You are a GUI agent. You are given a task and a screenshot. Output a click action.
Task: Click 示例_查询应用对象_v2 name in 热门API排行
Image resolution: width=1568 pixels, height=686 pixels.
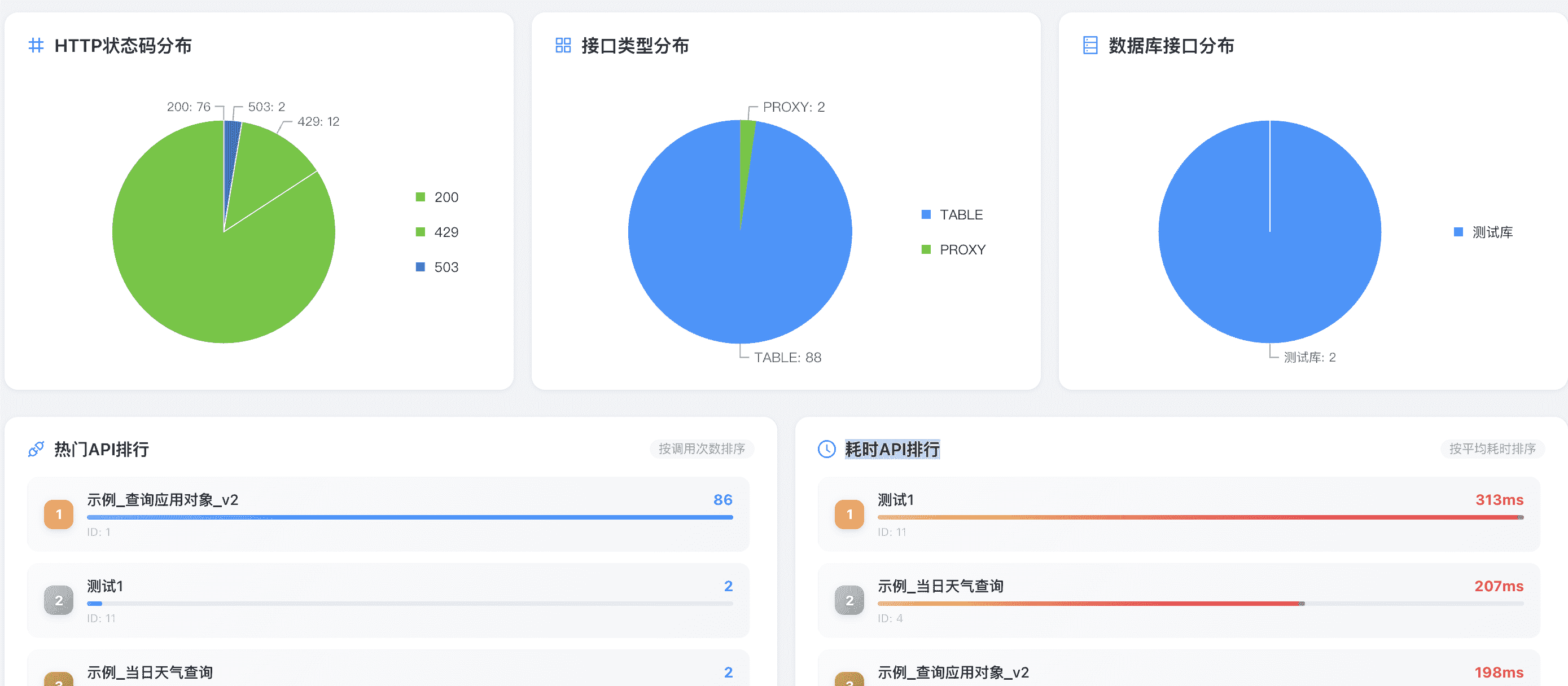[x=163, y=500]
